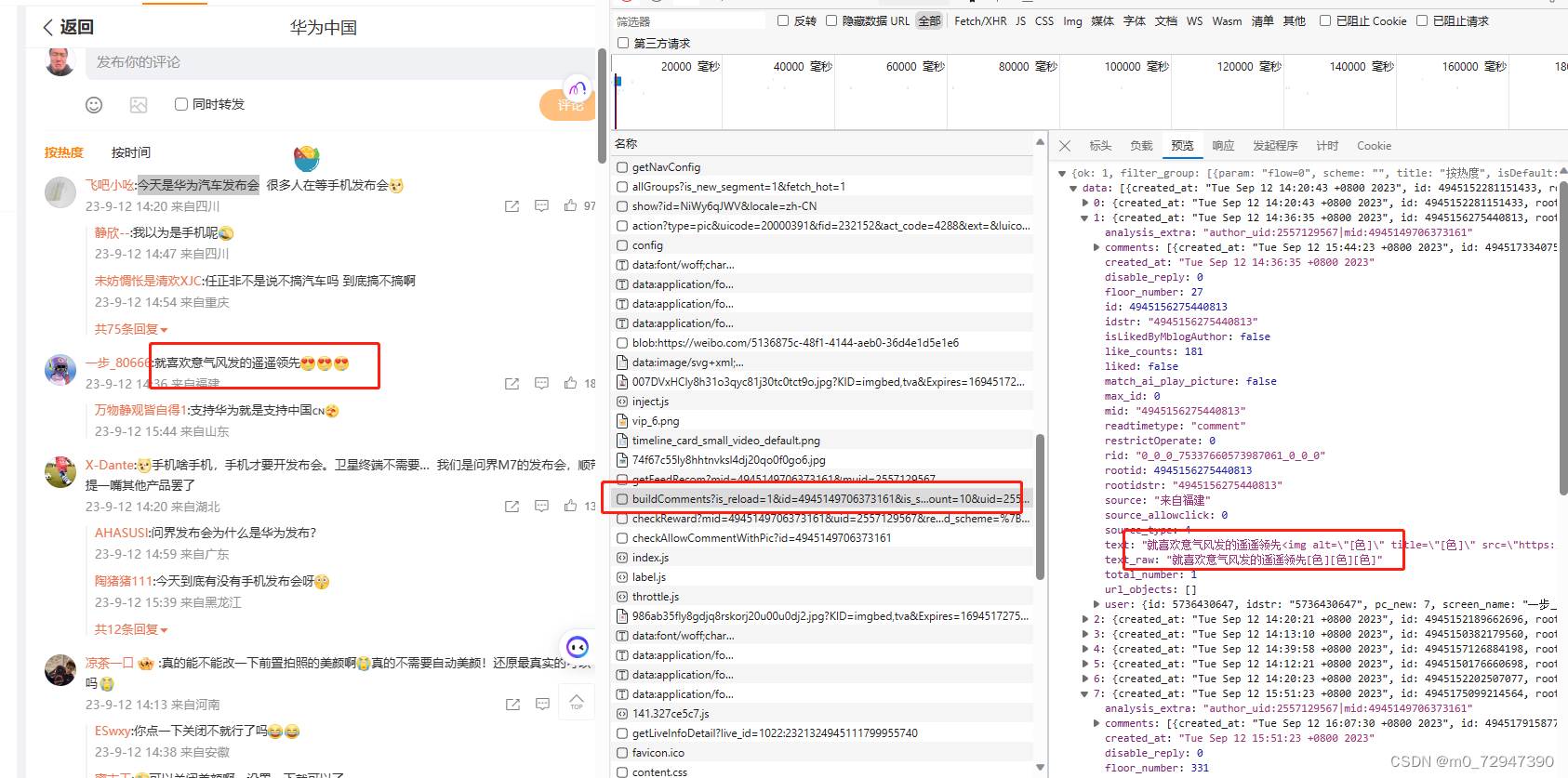Close the DevTools request details pane
The width and height of the screenshot is (1568, 778).
click(x=1065, y=146)
